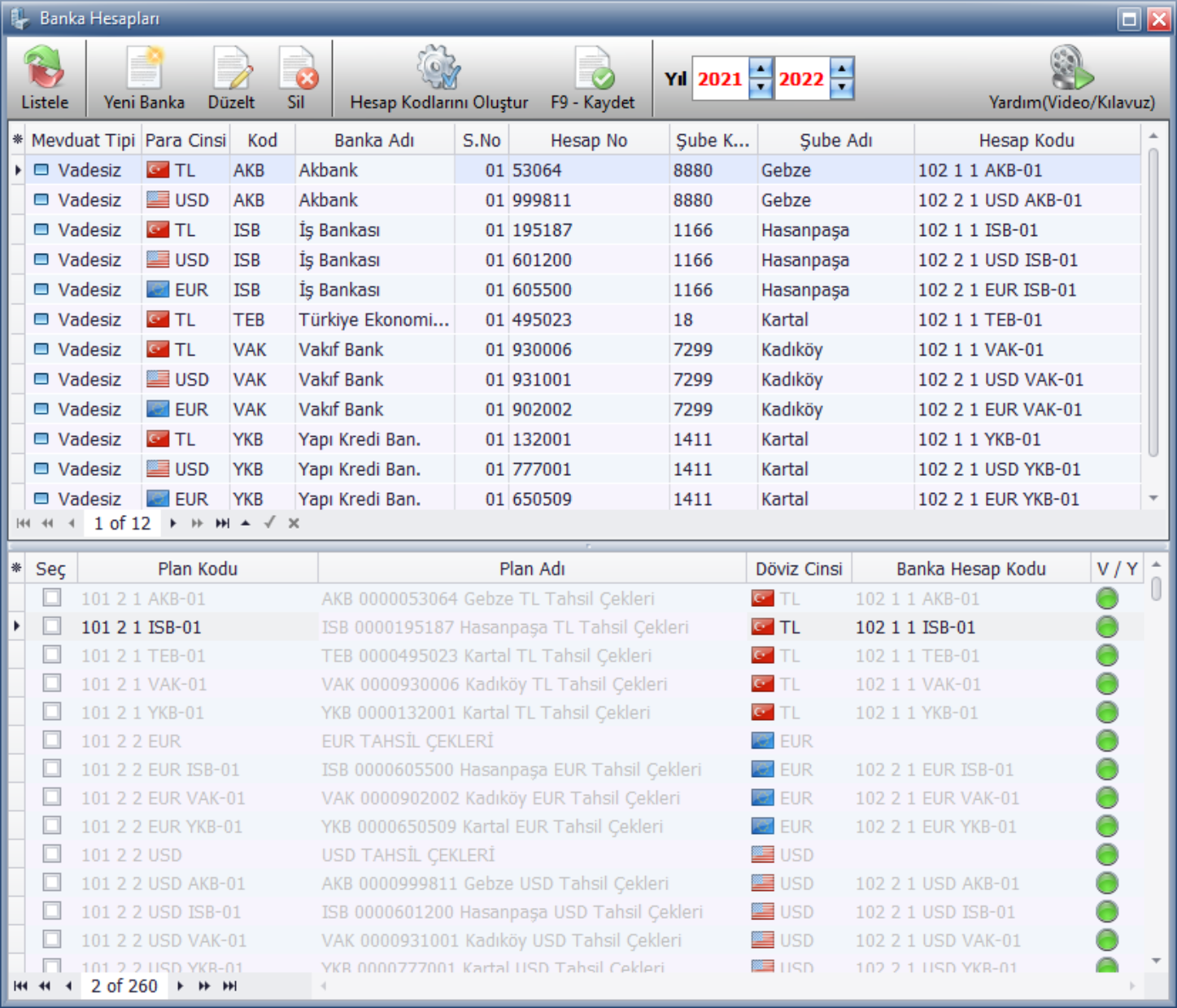The width and height of the screenshot is (1177, 1008).
Task: Click green status circle for 101 2 2 USD VAK-01
Action: coord(1107,940)
